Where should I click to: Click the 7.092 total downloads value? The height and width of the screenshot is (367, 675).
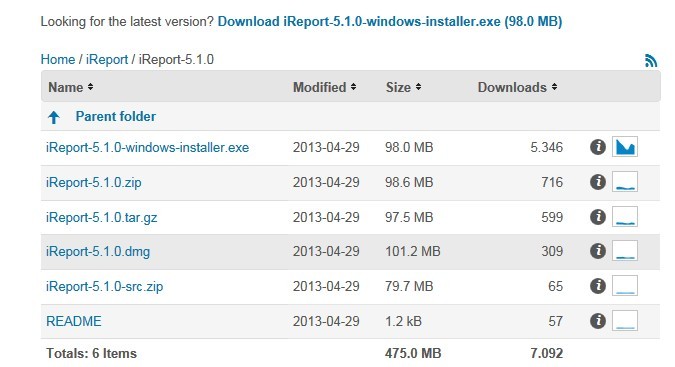pos(547,353)
